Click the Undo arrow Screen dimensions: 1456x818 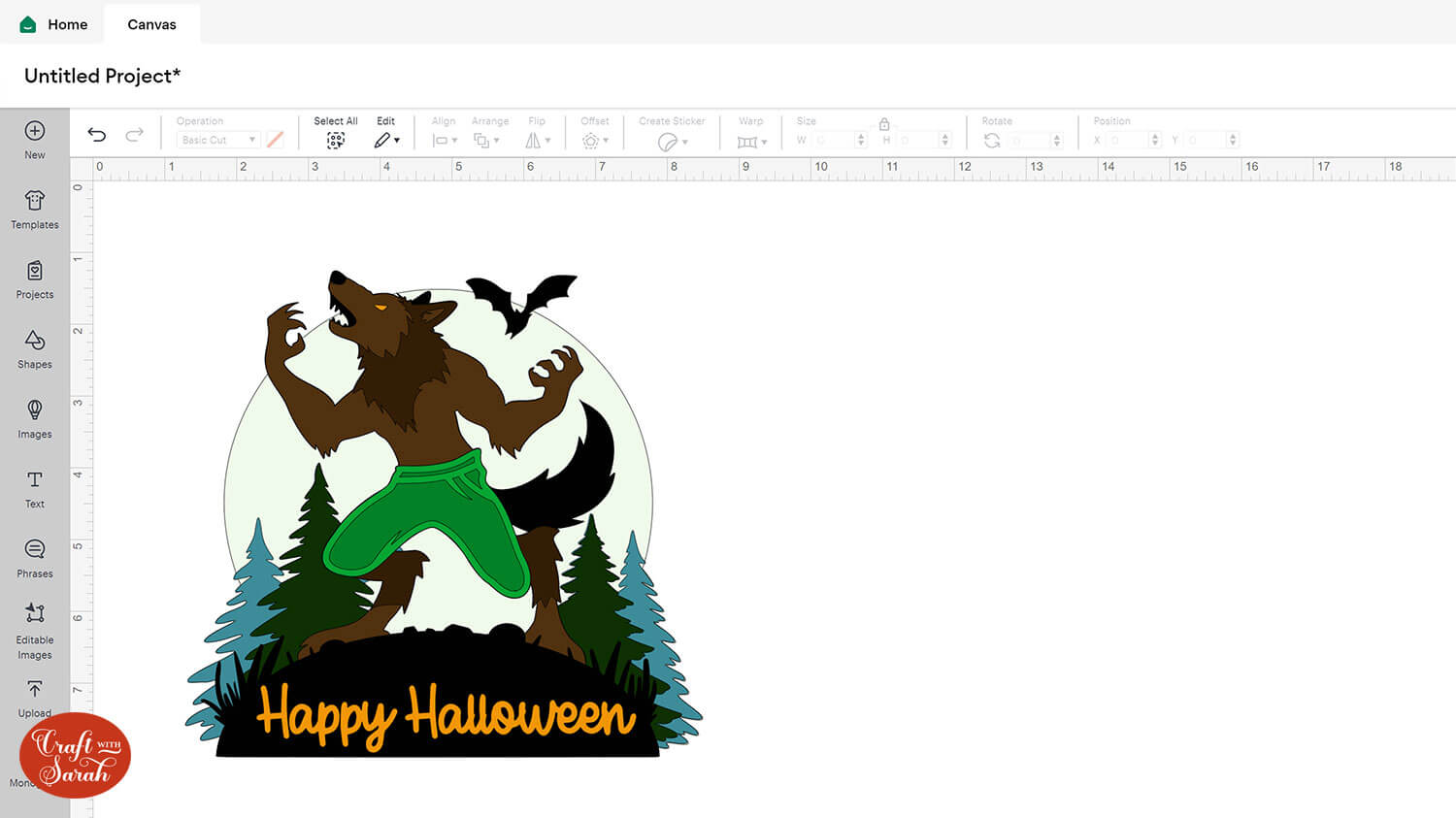[x=97, y=134]
